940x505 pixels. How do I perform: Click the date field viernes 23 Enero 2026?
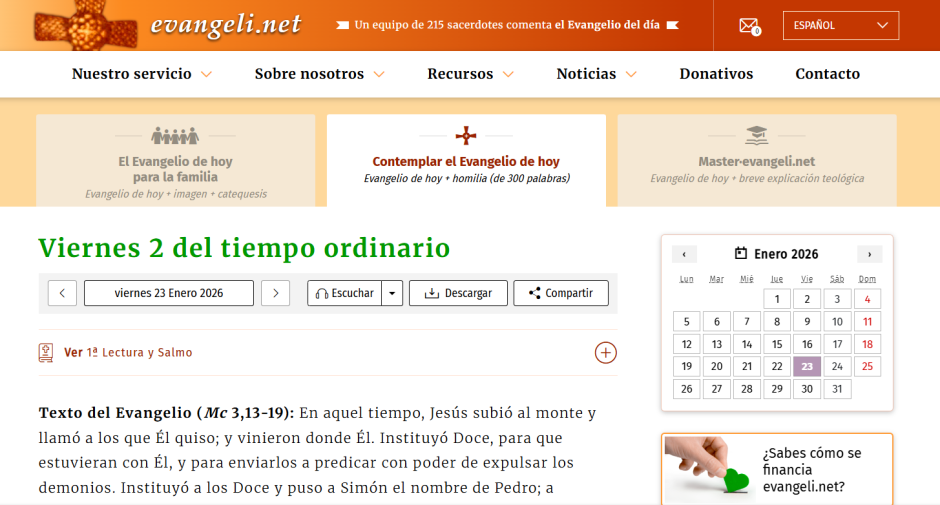tap(168, 293)
